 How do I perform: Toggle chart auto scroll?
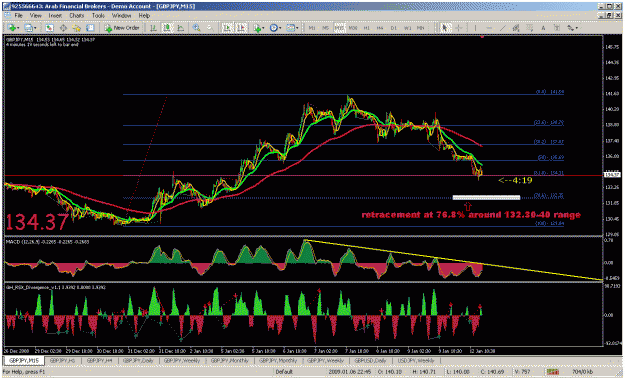(228, 28)
